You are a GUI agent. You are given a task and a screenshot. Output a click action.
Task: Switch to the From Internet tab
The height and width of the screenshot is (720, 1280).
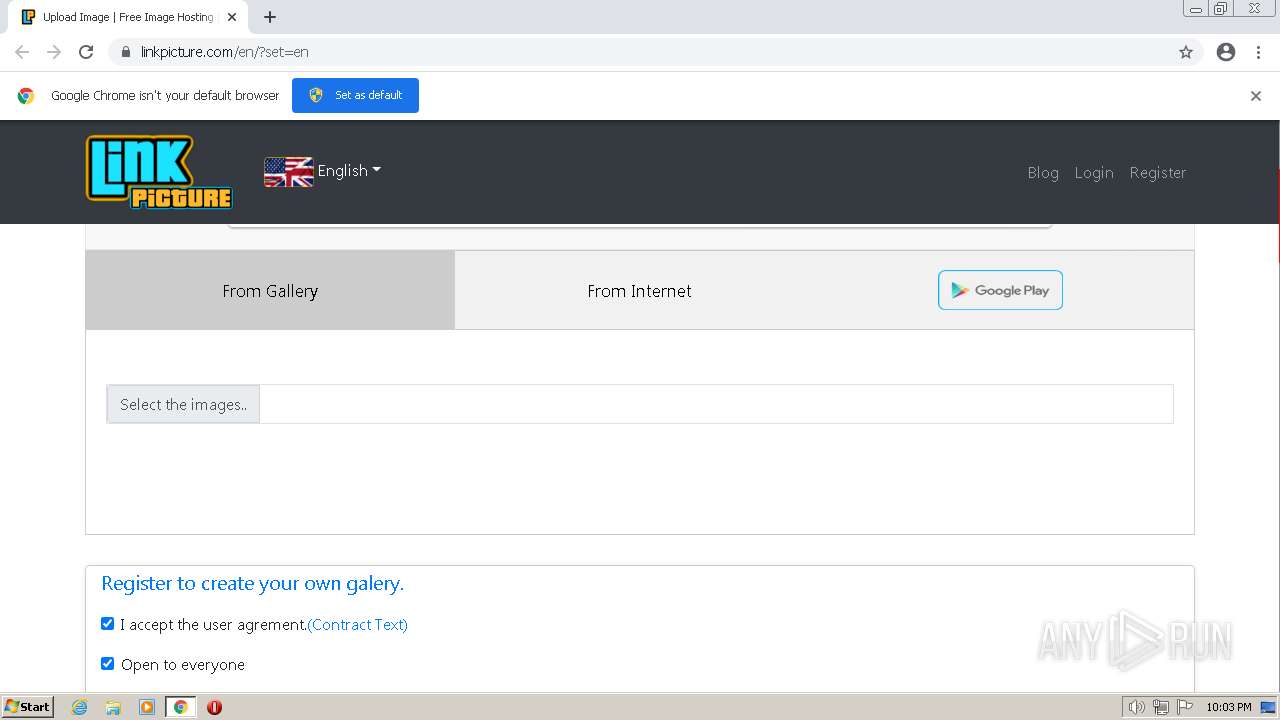[x=640, y=290]
